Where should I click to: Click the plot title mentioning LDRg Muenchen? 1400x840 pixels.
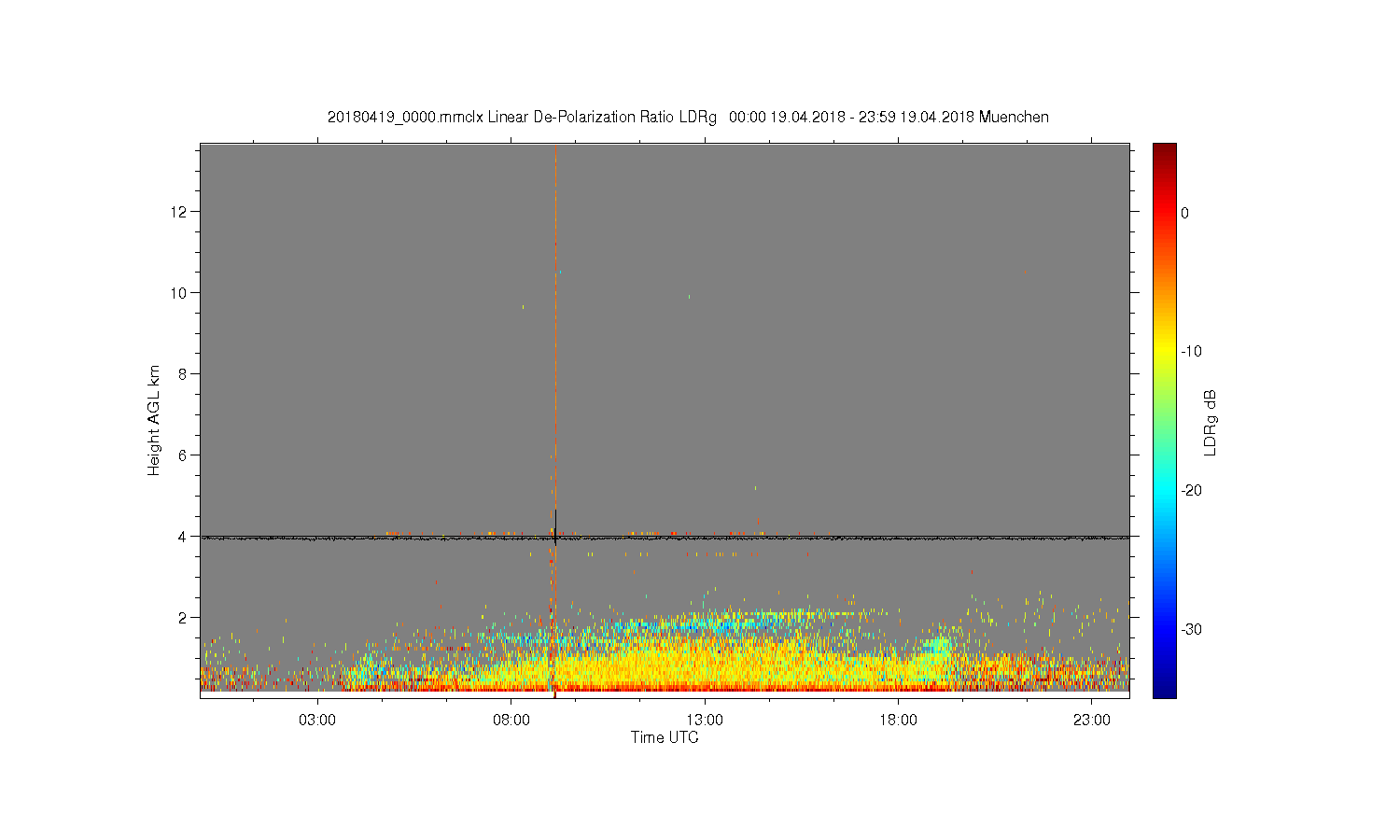pos(688,118)
